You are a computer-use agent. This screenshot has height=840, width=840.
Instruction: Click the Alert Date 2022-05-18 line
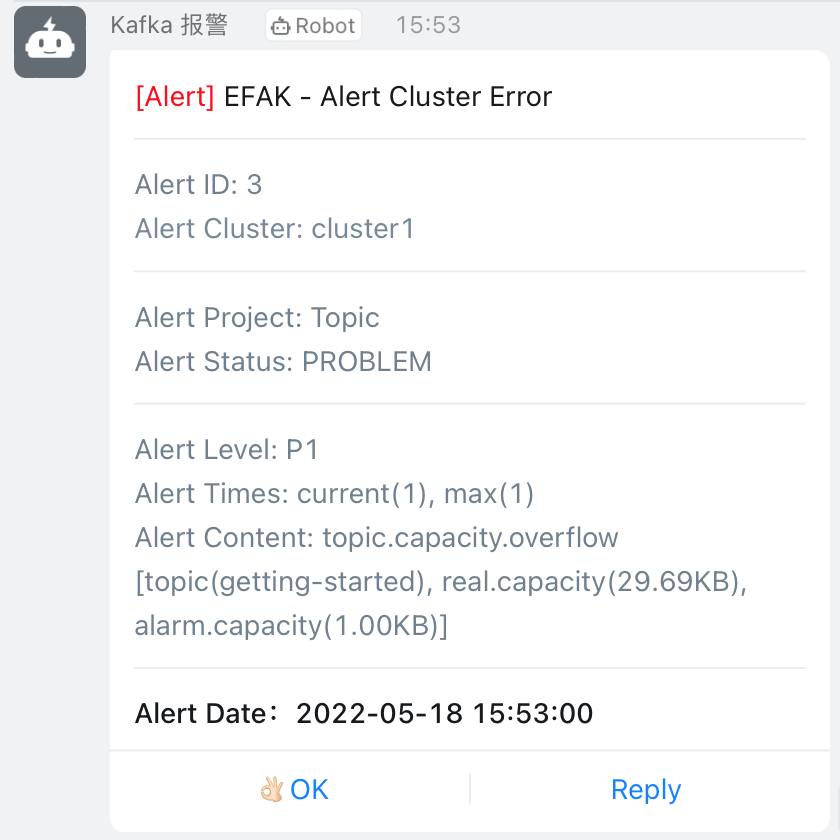click(364, 714)
